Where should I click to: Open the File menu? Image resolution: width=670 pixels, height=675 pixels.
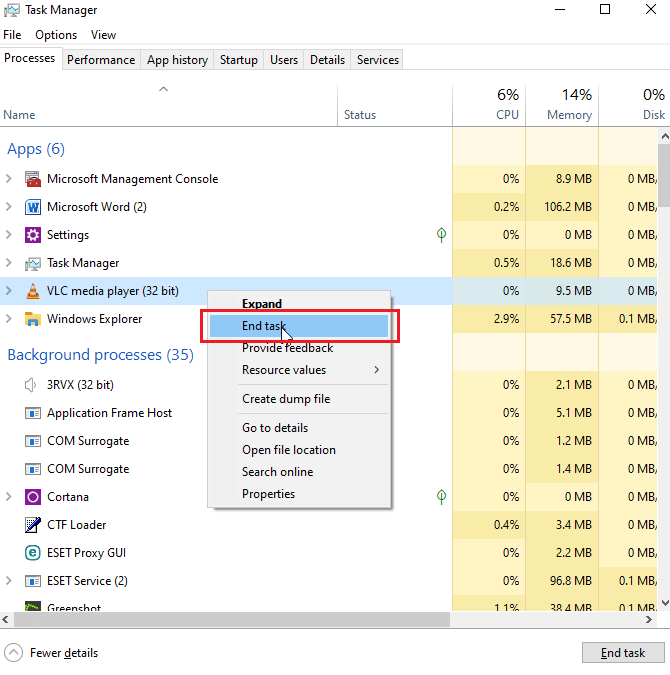click(12, 35)
